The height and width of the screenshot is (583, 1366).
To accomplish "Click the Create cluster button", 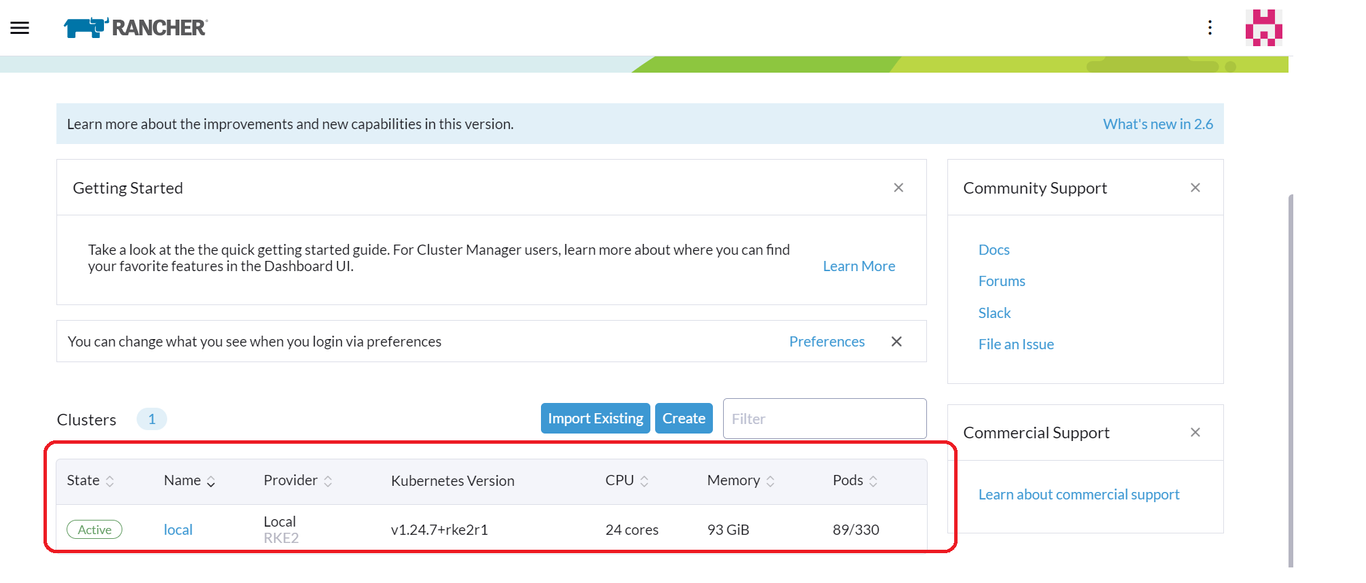I will 684,419.
